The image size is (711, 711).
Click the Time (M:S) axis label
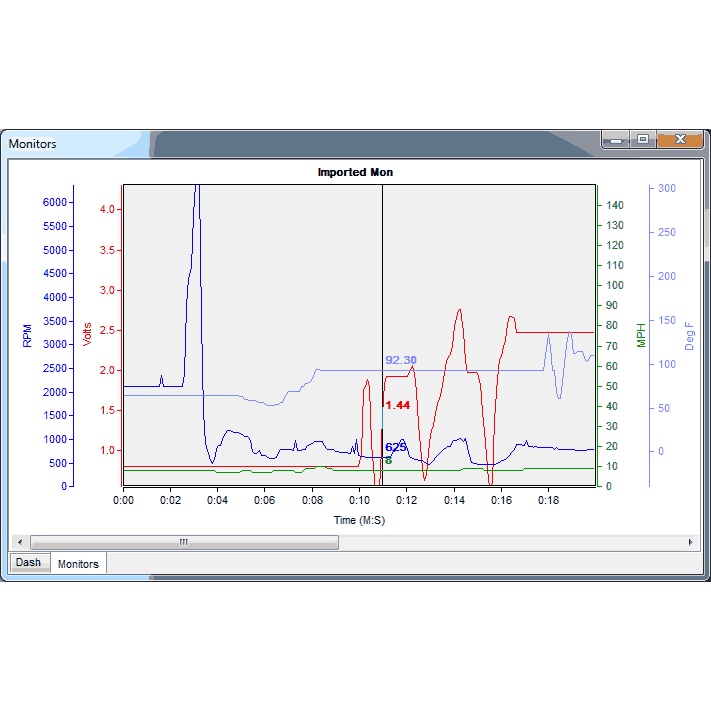(x=359, y=520)
